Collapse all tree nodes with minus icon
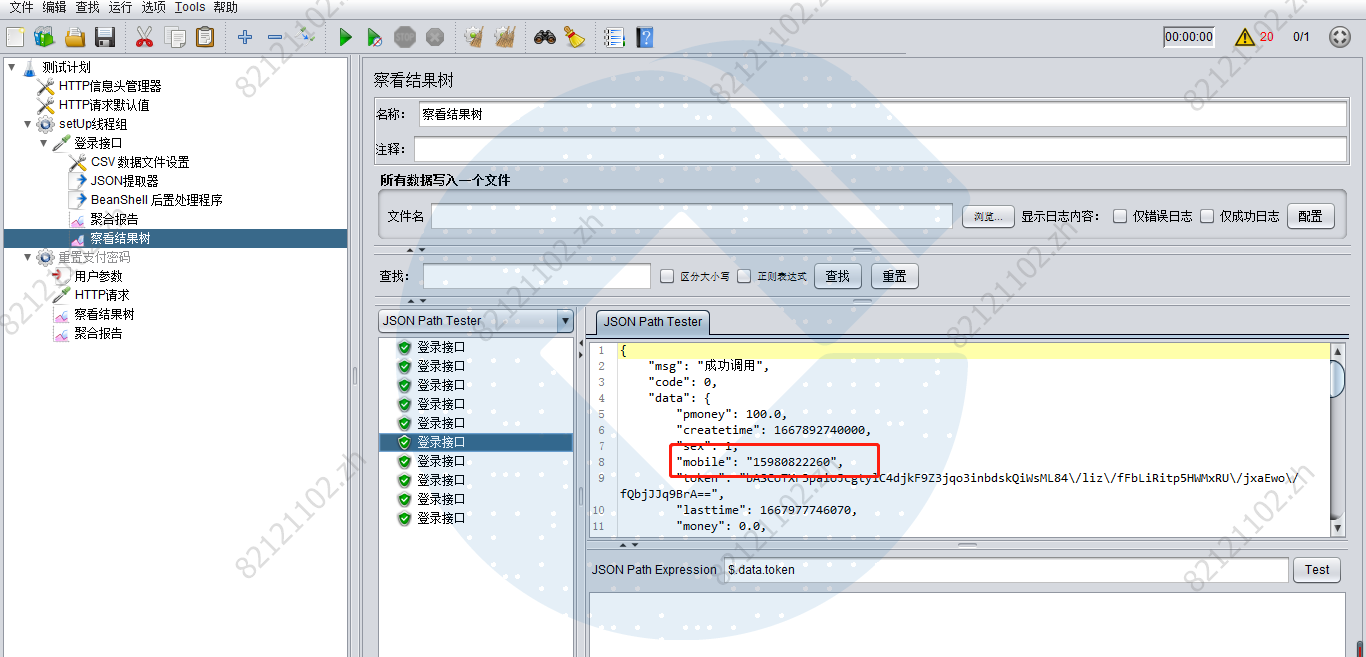The width and height of the screenshot is (1366, 657). pyautogui.click(x=275, y=37)
